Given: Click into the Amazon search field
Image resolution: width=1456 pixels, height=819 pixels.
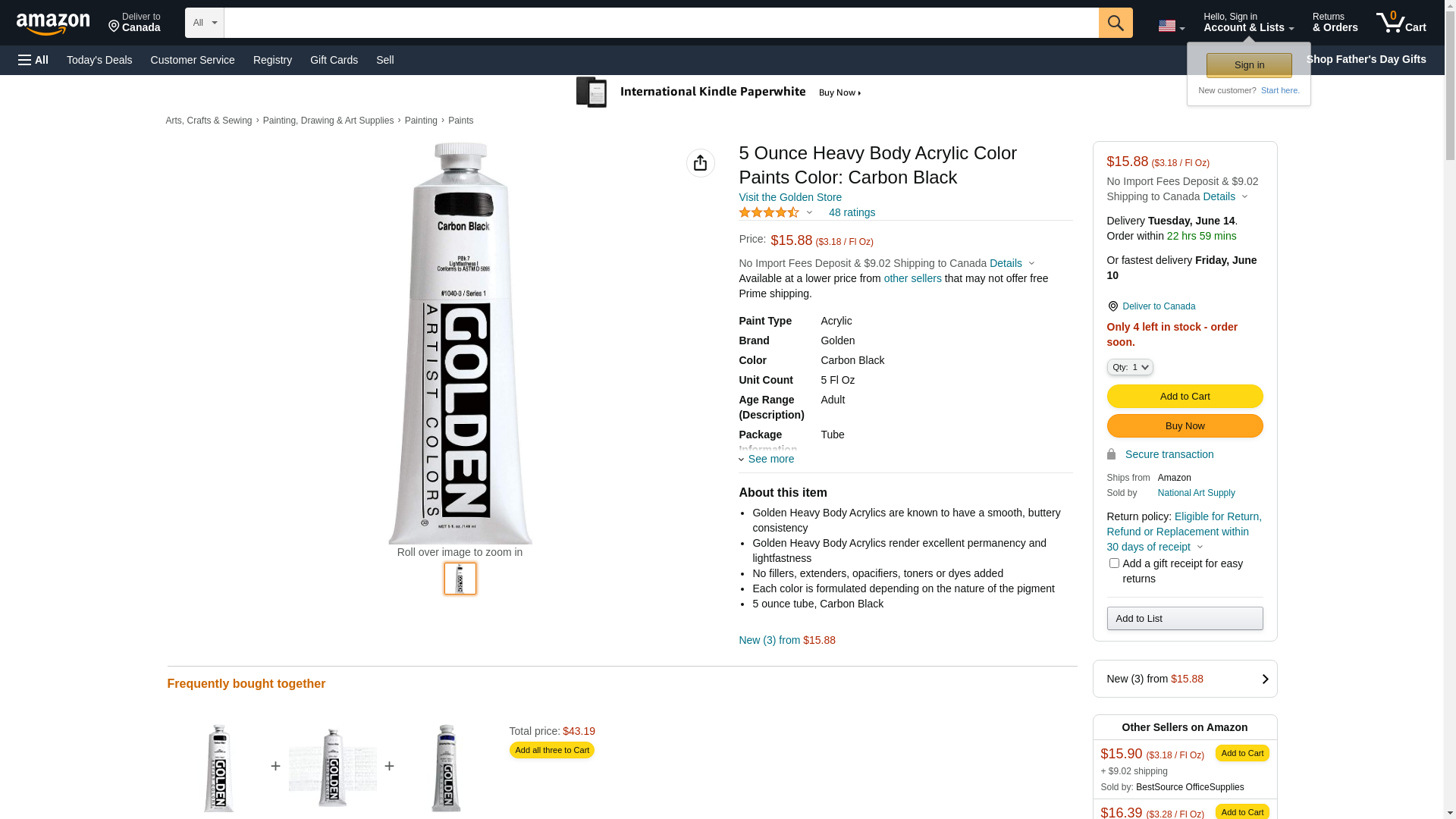Looking at the screenshot, I should click(x=661, y=23).
